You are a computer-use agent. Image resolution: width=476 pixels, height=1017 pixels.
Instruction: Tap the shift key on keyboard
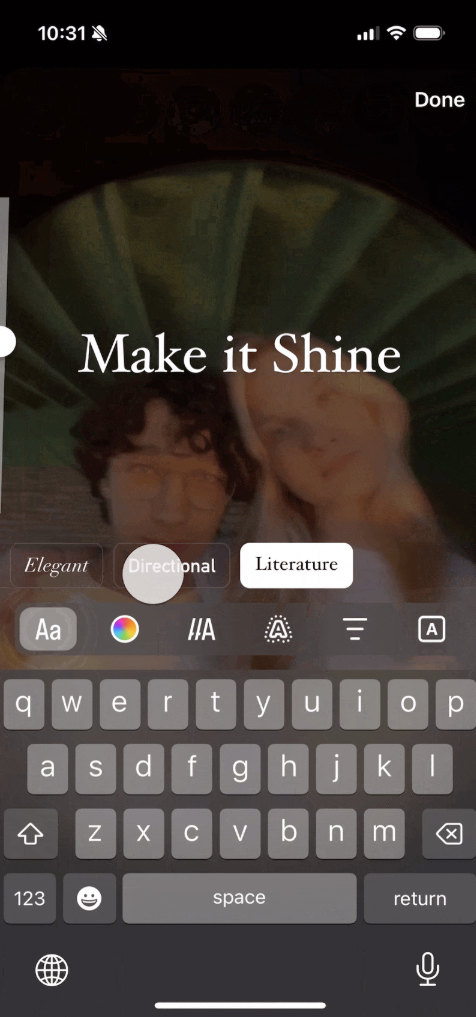tap(30, 833)
